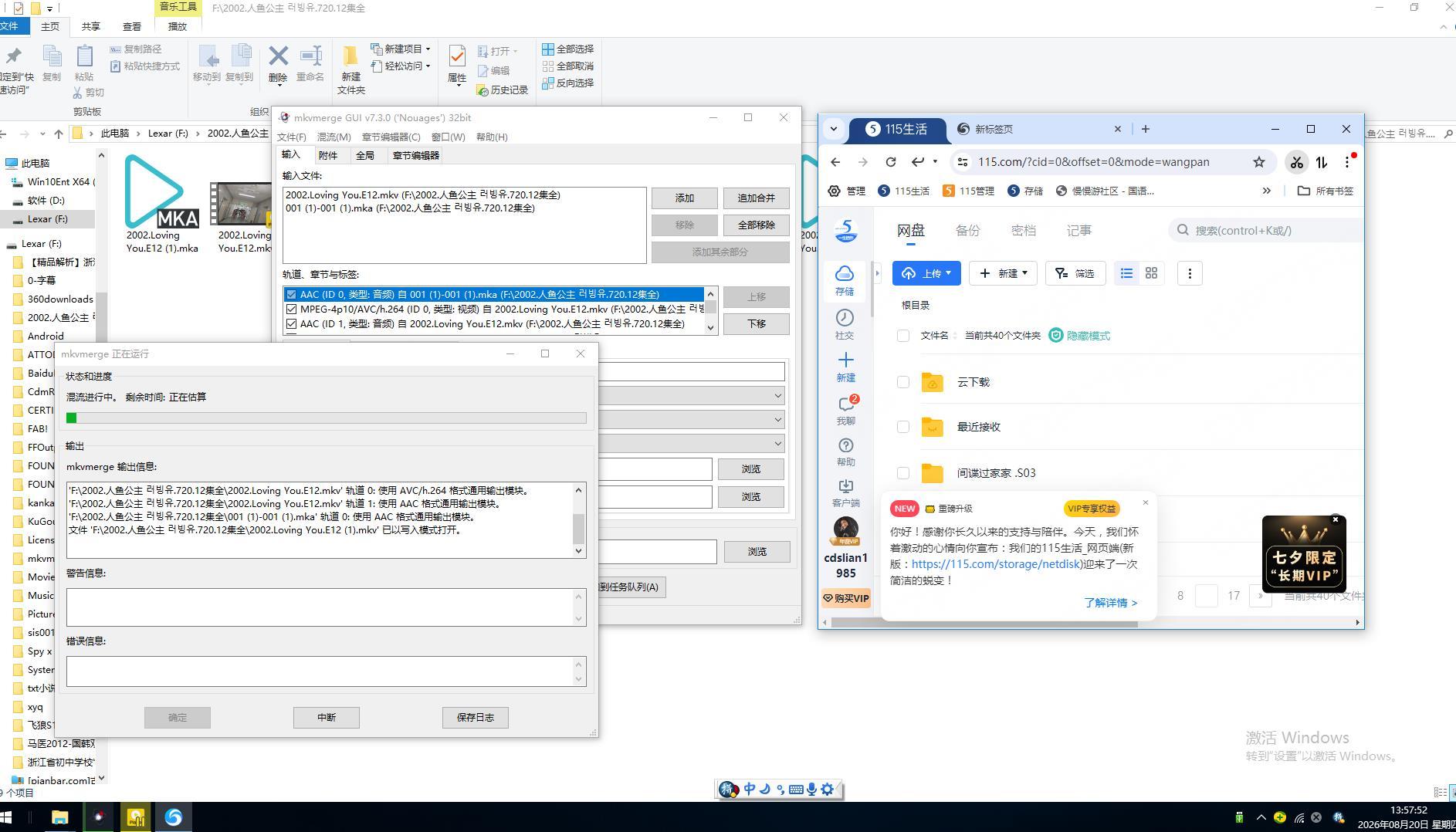This screenshot has height=832, width=1456.
Task: Switch to 备份 tab in 115
Action: [967, 231]
